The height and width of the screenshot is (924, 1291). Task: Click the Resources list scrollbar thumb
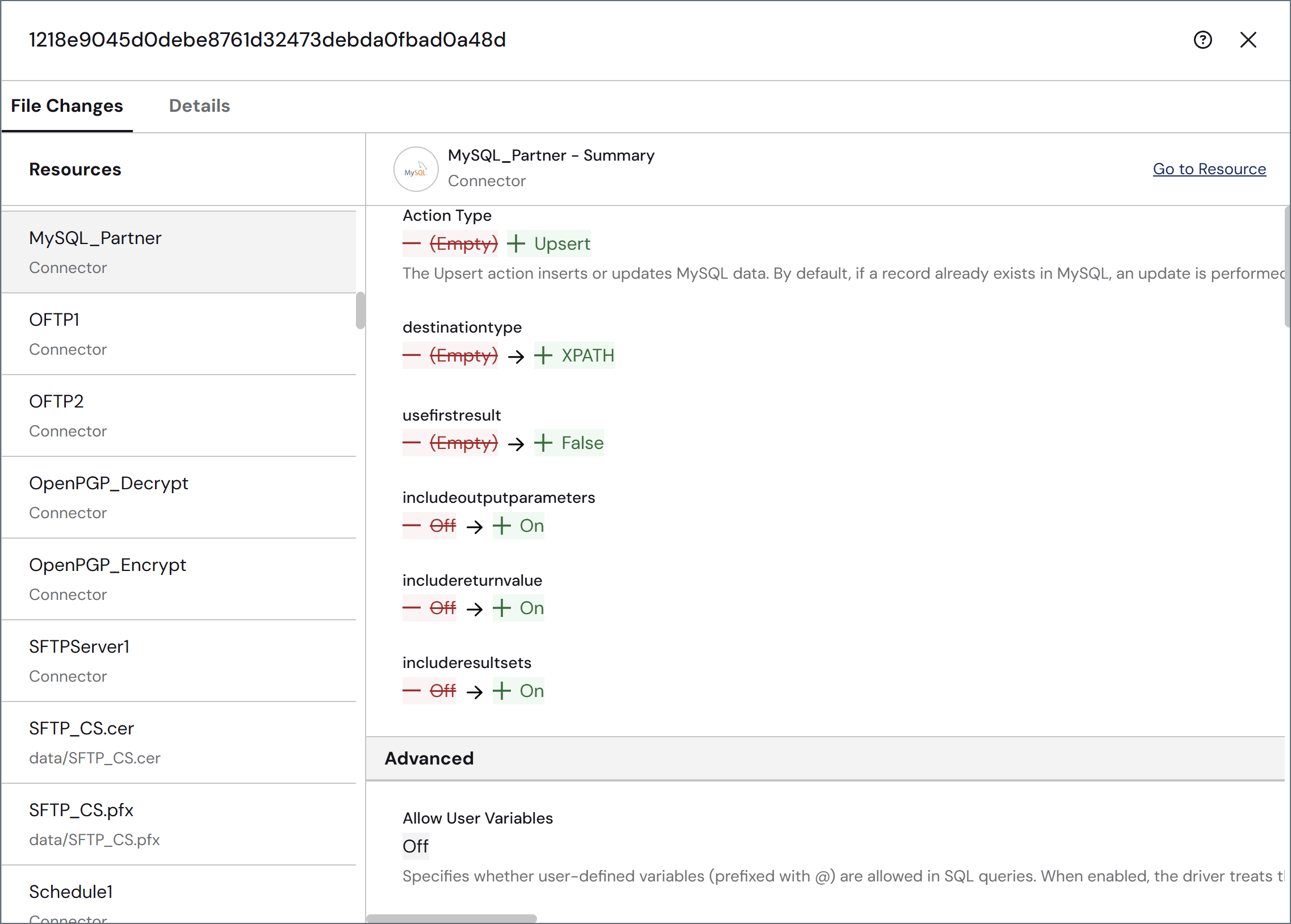[x=360, y=310]
